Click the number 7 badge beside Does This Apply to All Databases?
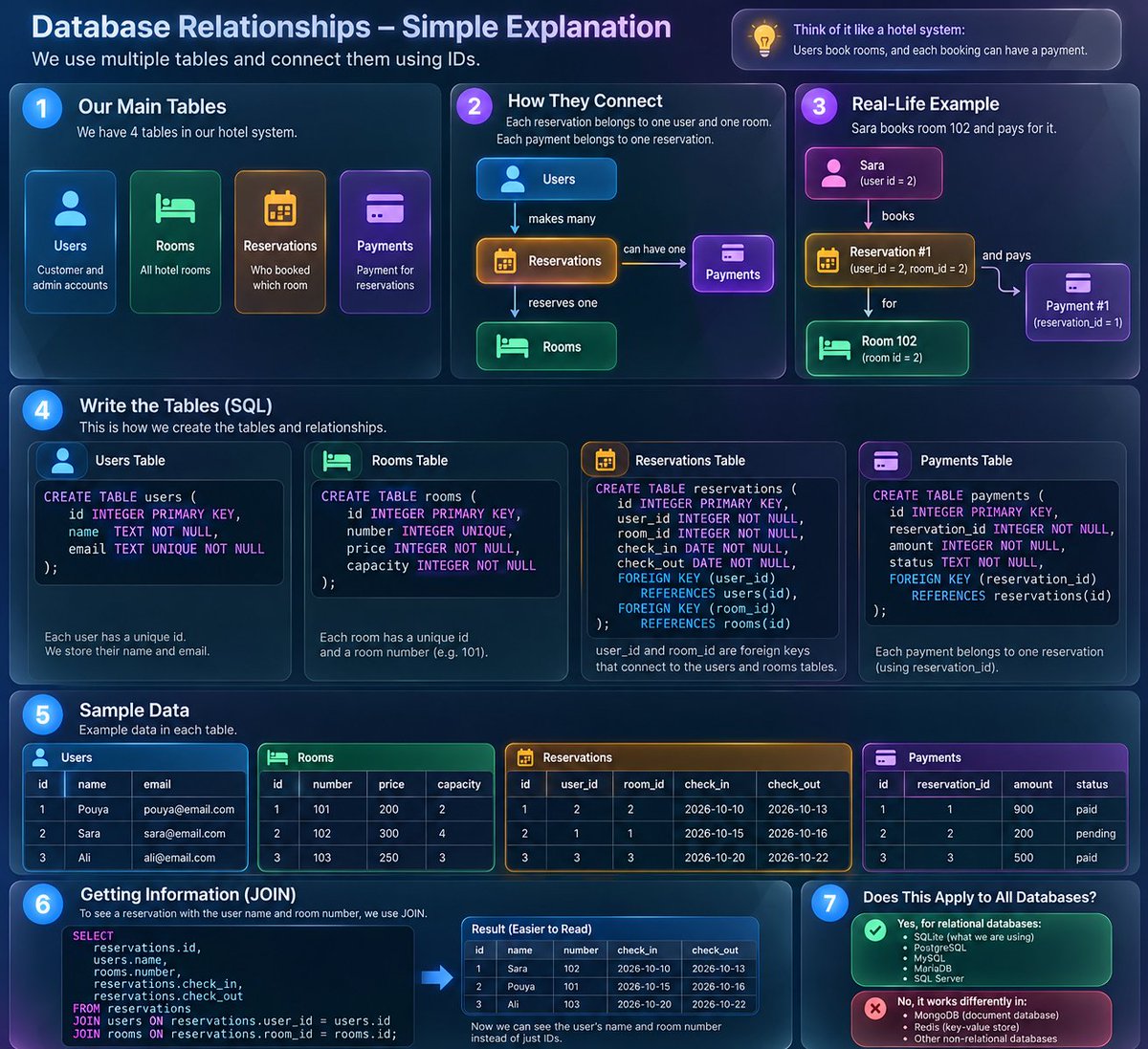Image resolution: width=1148 pixels, height=1049 pixels. click(829, 903)
